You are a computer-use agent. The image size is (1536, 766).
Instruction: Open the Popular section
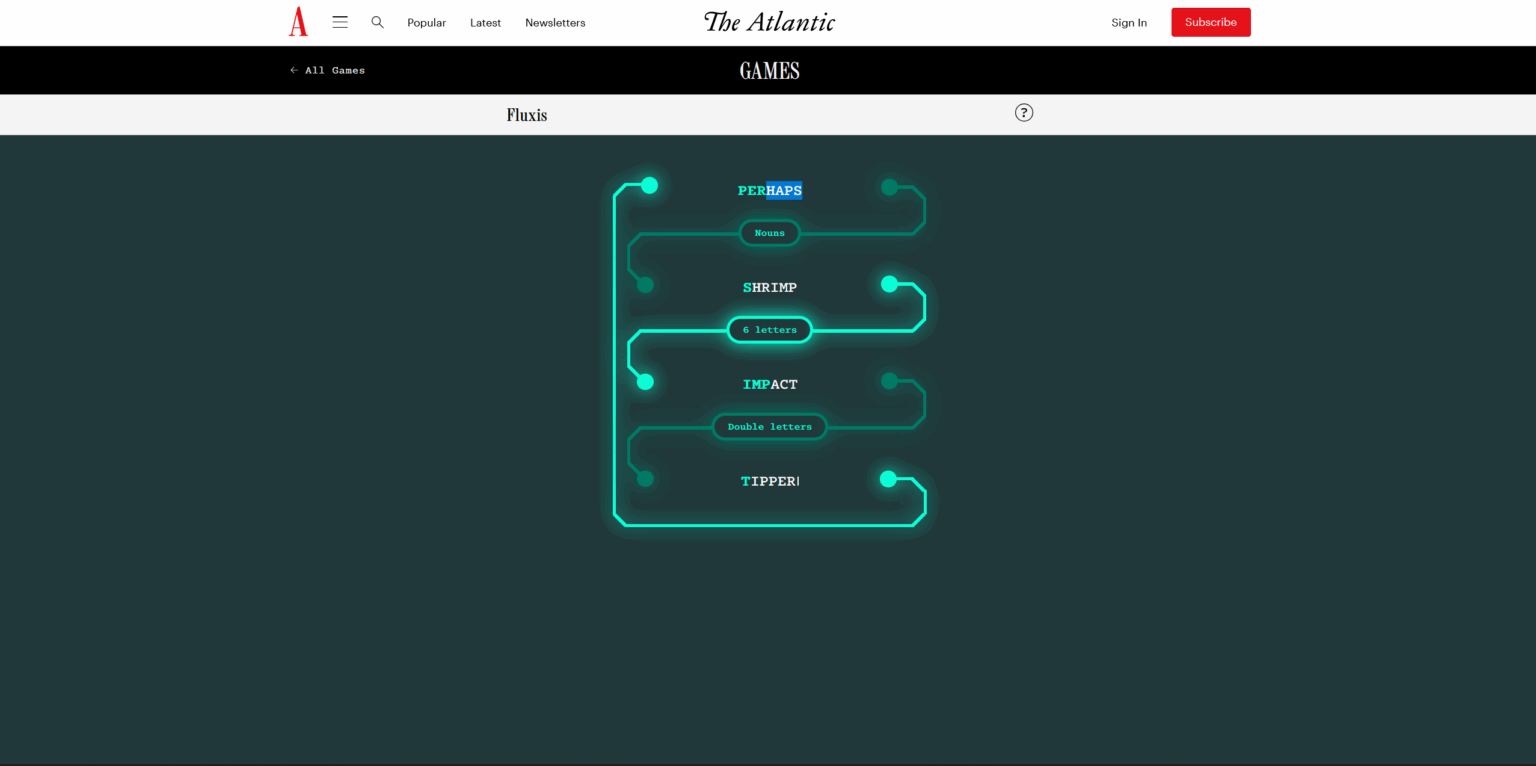(426, 23)
